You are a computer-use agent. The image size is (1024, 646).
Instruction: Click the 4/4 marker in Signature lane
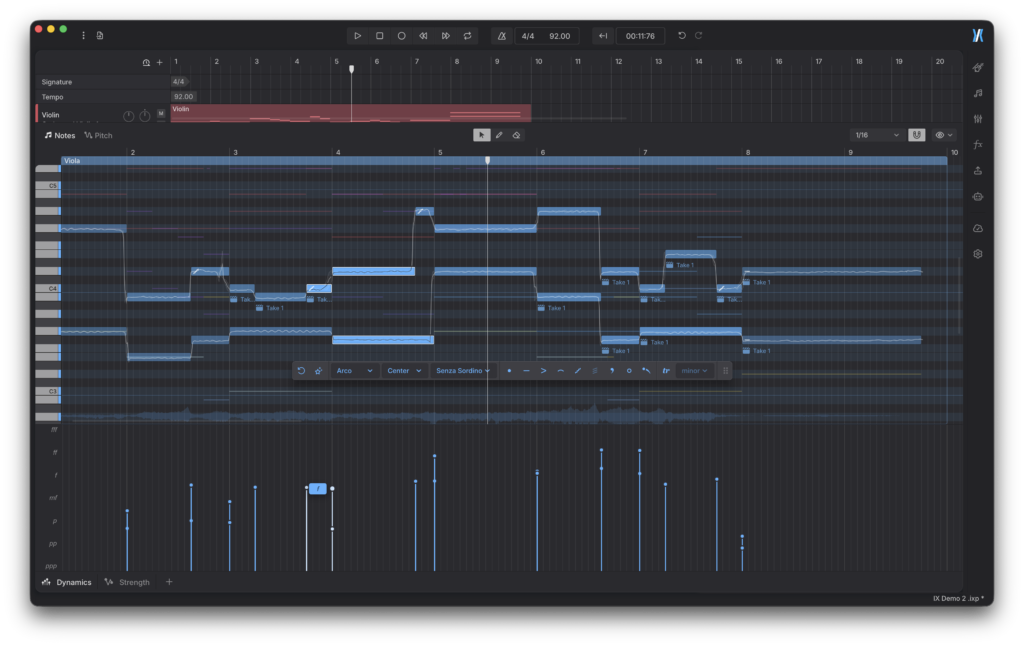[x=179, y=82]
